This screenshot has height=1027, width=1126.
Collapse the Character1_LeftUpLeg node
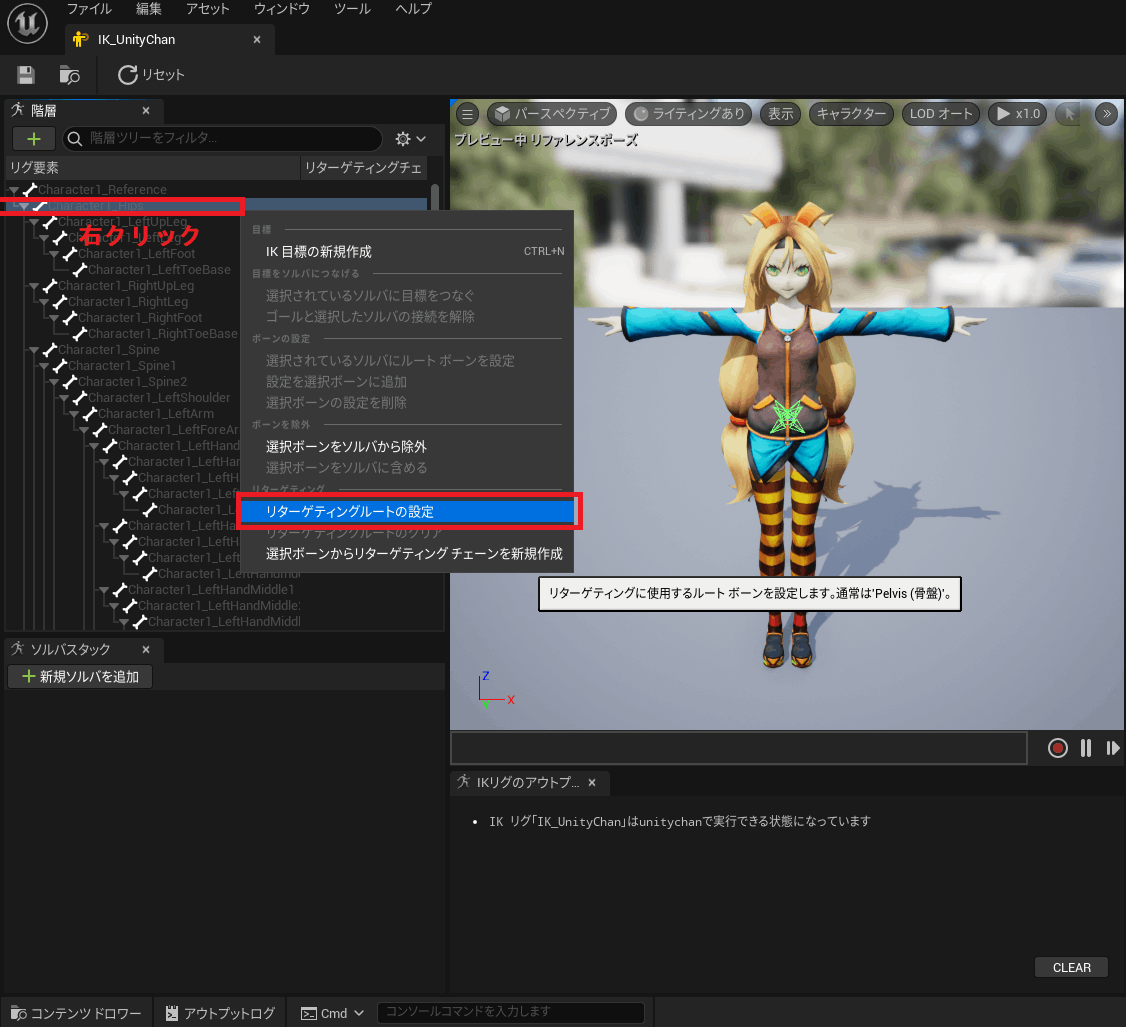click(34, 222)
